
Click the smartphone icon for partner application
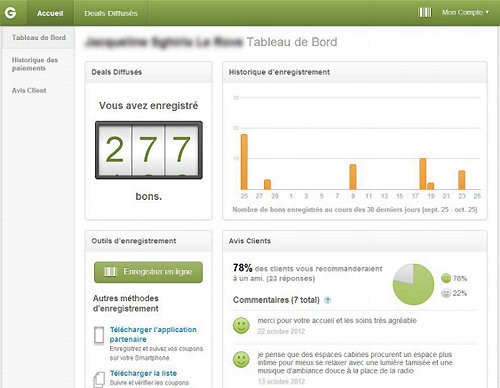[x=99, y=336]
